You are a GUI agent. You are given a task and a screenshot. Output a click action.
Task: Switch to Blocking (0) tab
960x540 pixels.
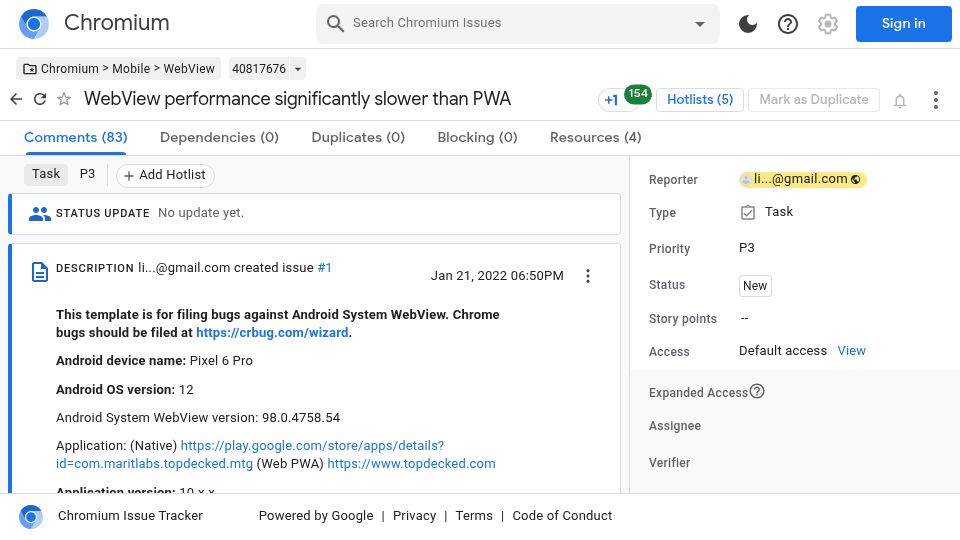point(478,137)
